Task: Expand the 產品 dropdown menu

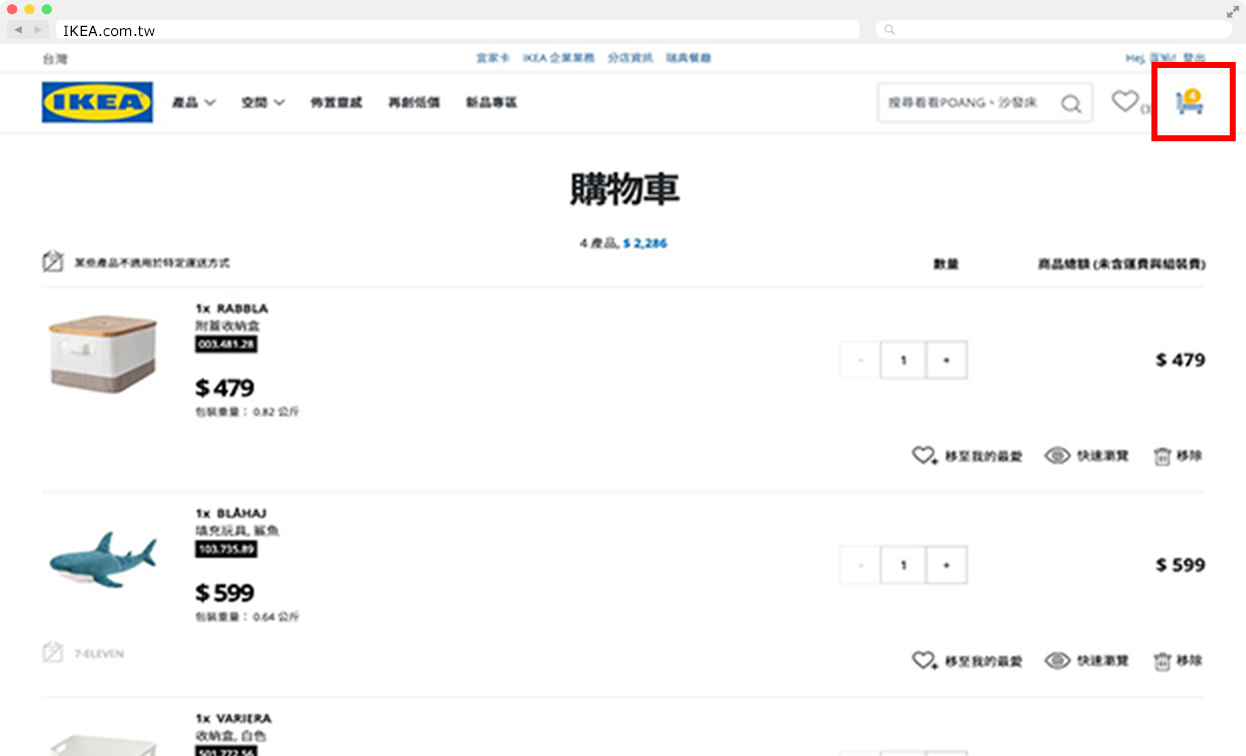Action: pos(193,103)
